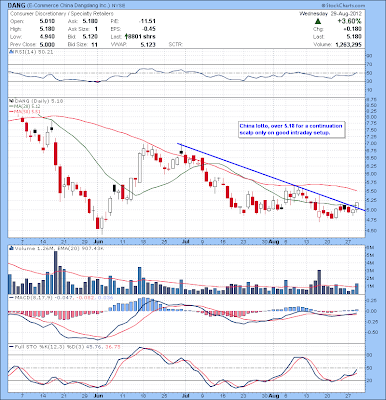
Task: Click the Volume panel legend icon
Action: (x=11, y=248)
